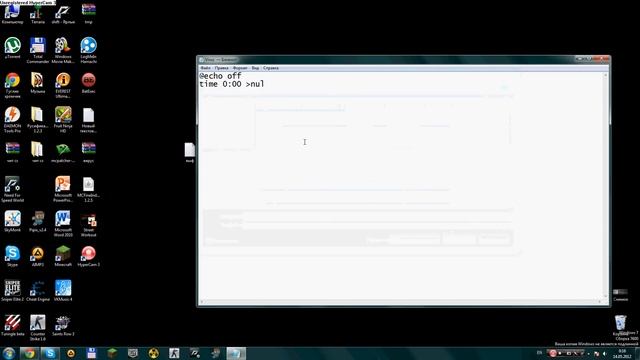
Task: Launch Total Commander from desktop
Action: coord(38,50)
